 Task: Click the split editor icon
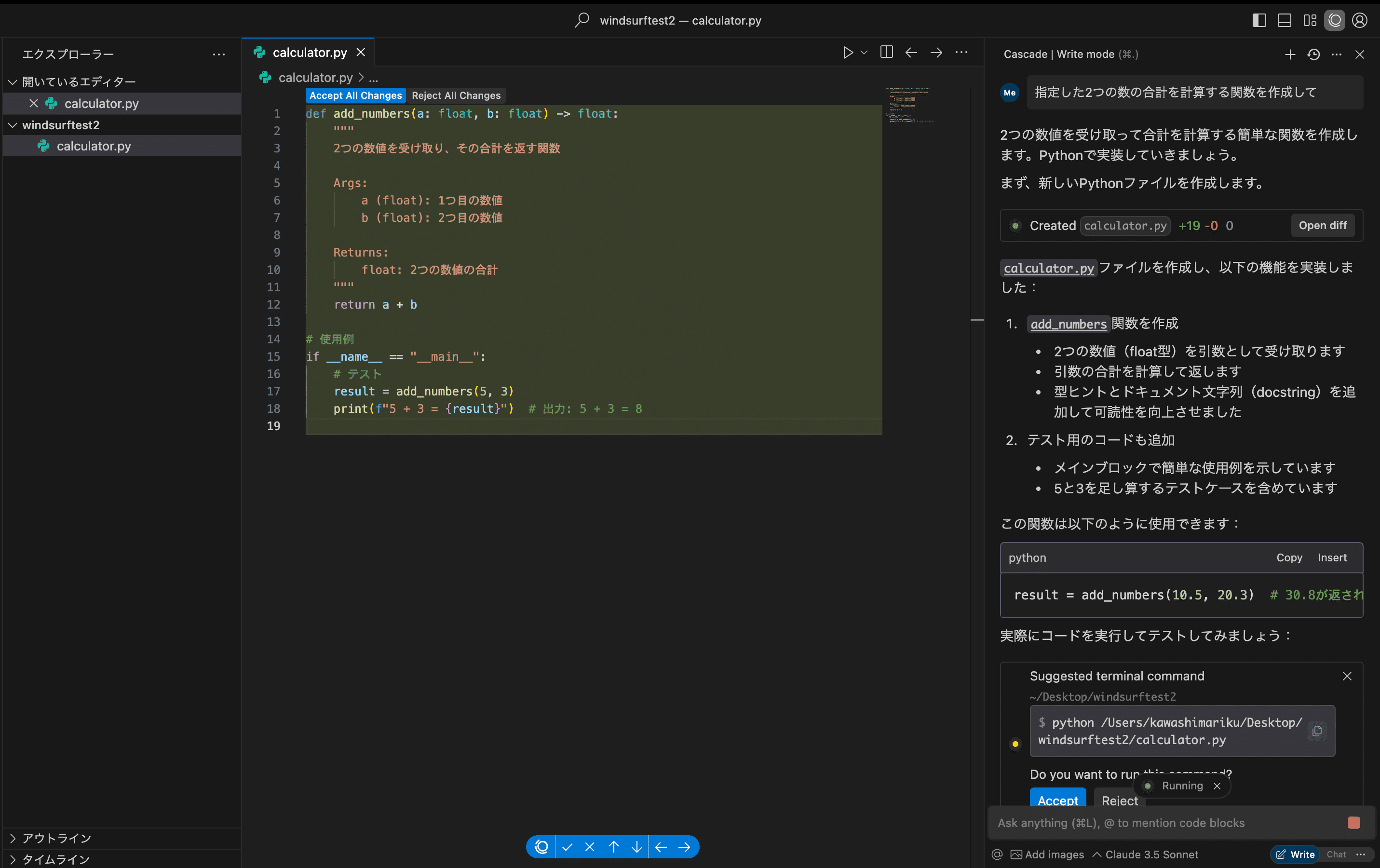coord(886,52)
